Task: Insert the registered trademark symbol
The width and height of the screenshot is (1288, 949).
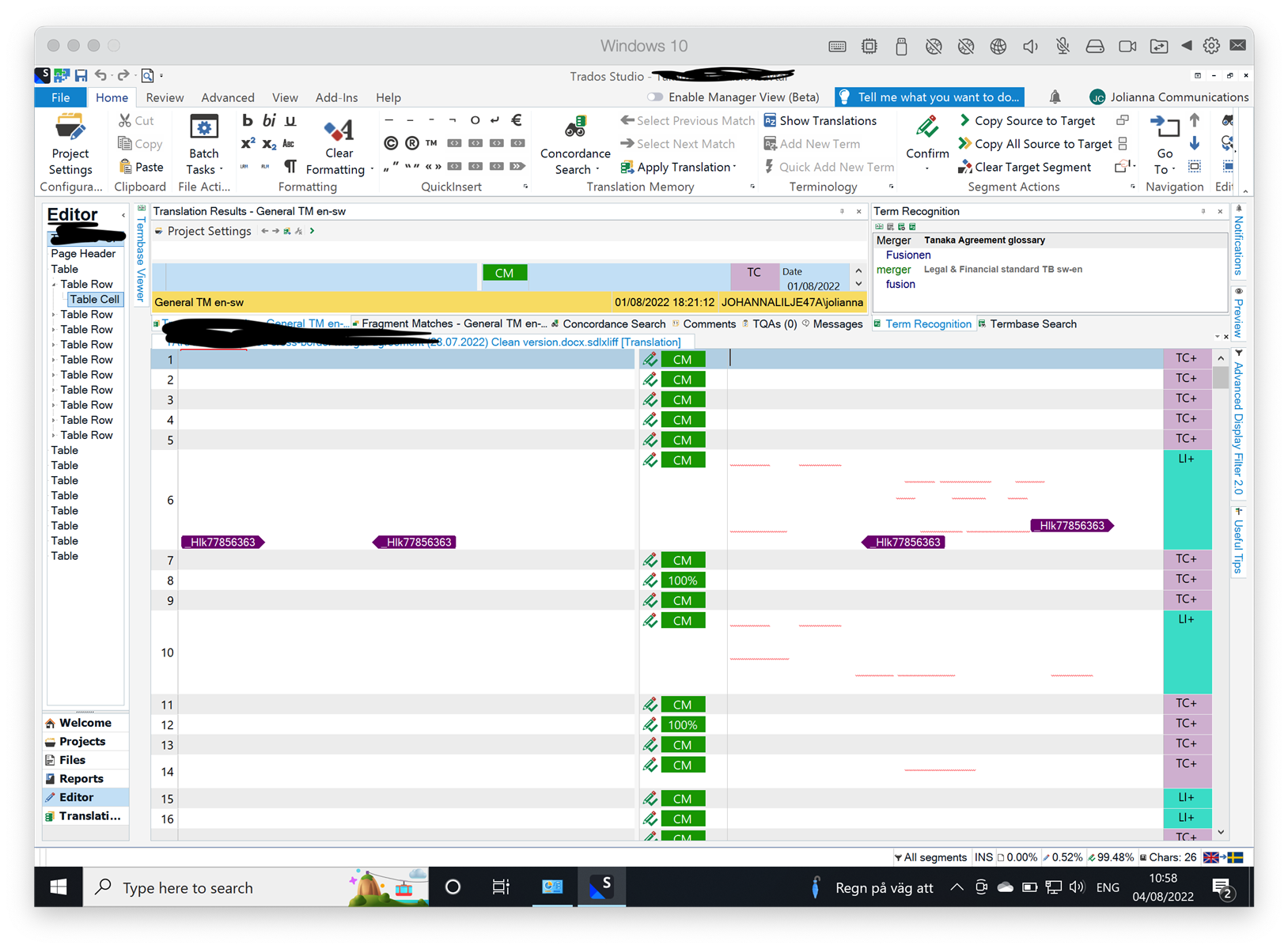Action: pyautogui.click(x=411, y=143)
